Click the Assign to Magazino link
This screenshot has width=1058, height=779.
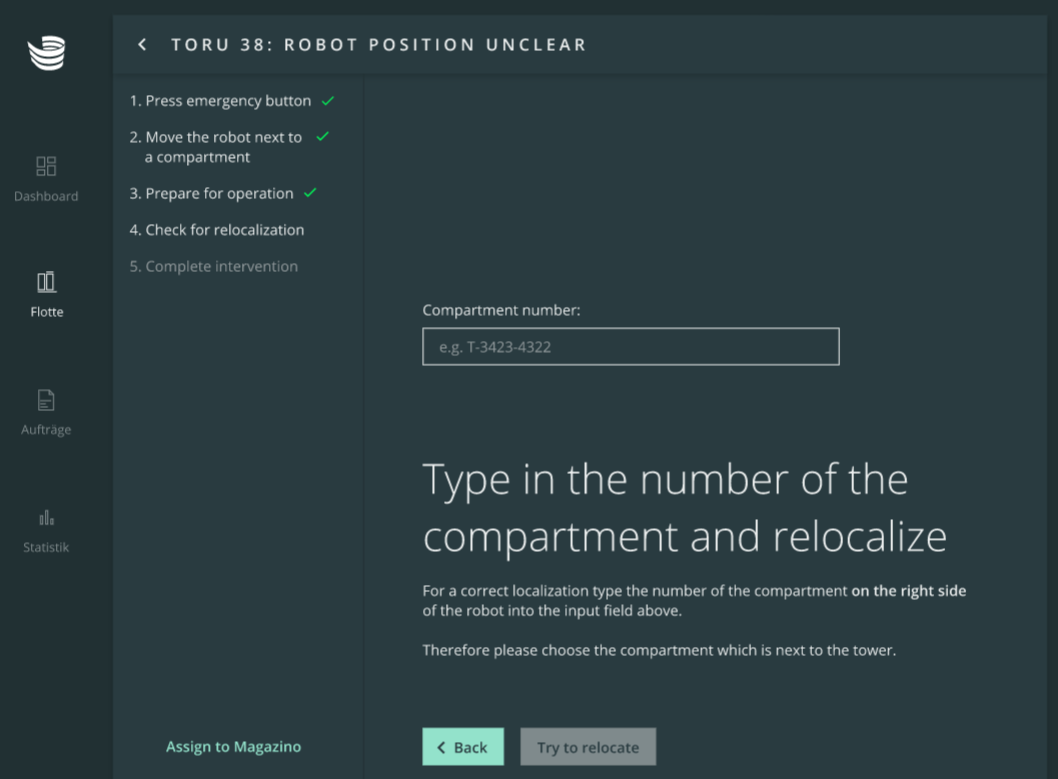point(233,747)
